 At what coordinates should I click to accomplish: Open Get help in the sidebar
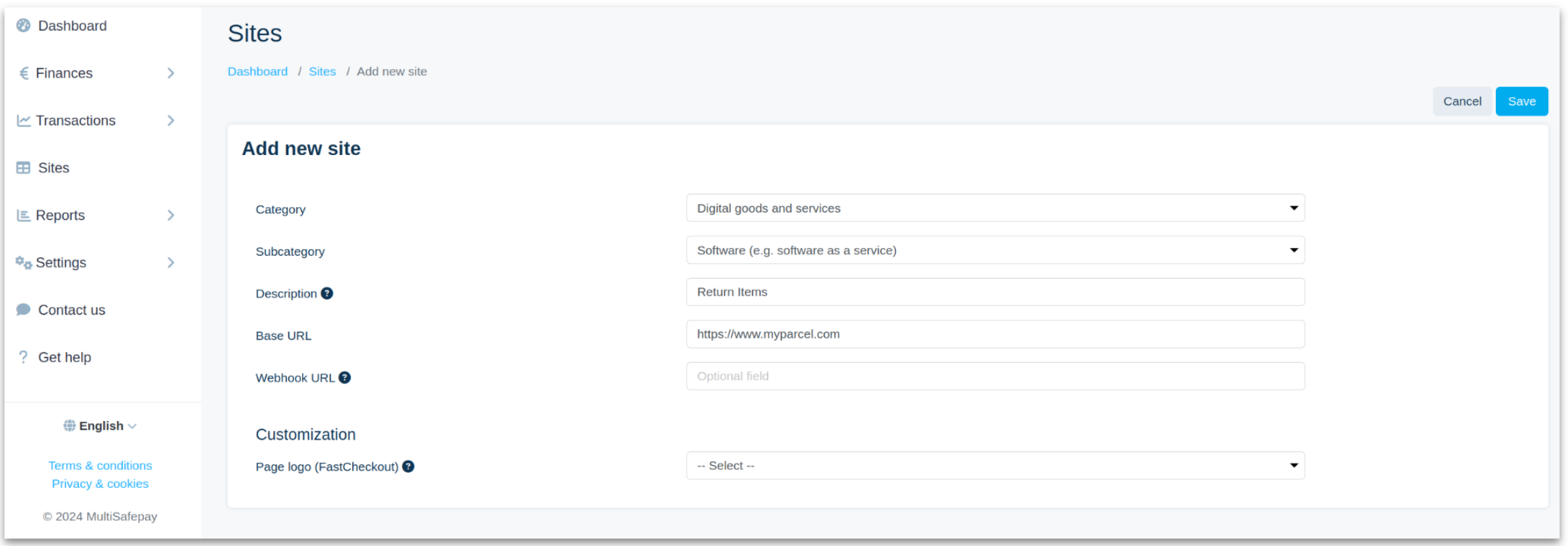(65, 357)
